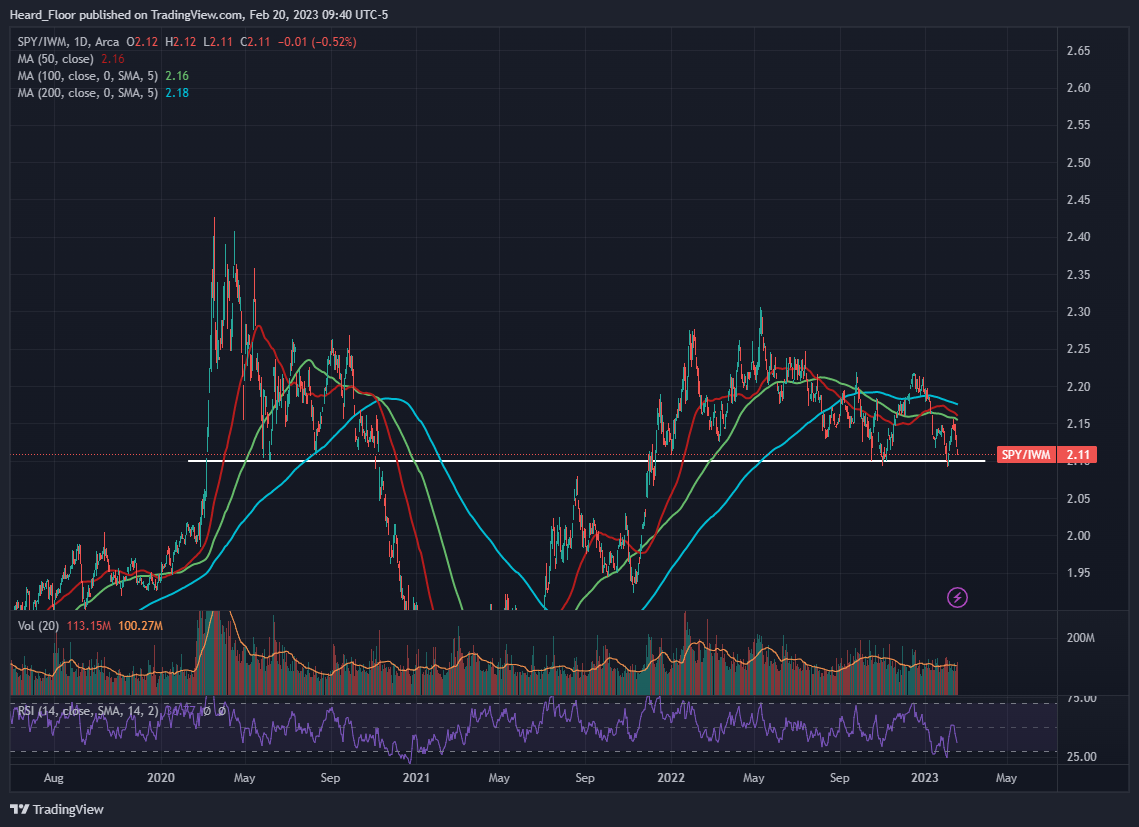1139x827 pixels.
Task: Click the 200M volume axis label
Action: 1080,638
